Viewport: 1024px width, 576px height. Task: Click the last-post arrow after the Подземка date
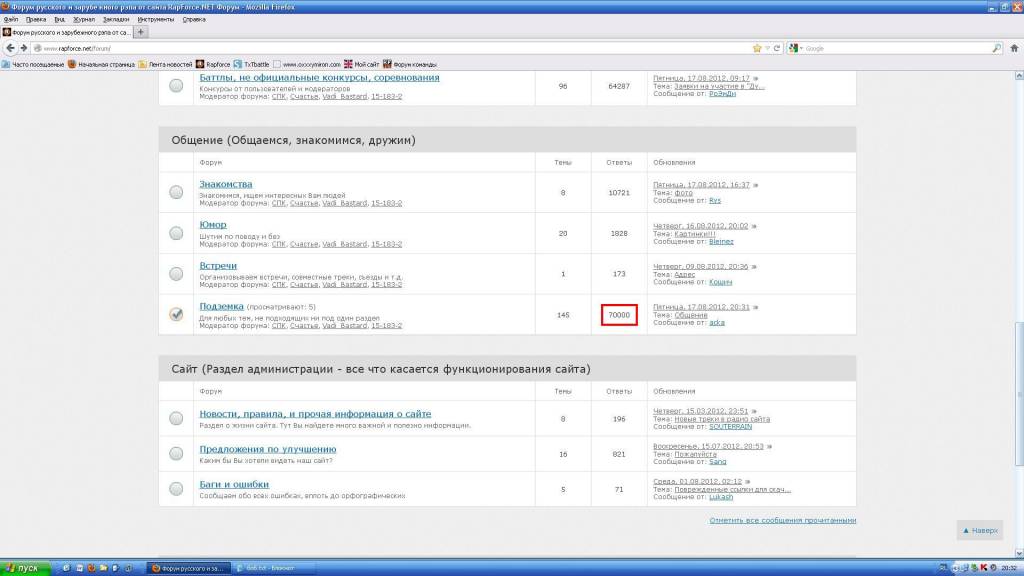point(756,307)
